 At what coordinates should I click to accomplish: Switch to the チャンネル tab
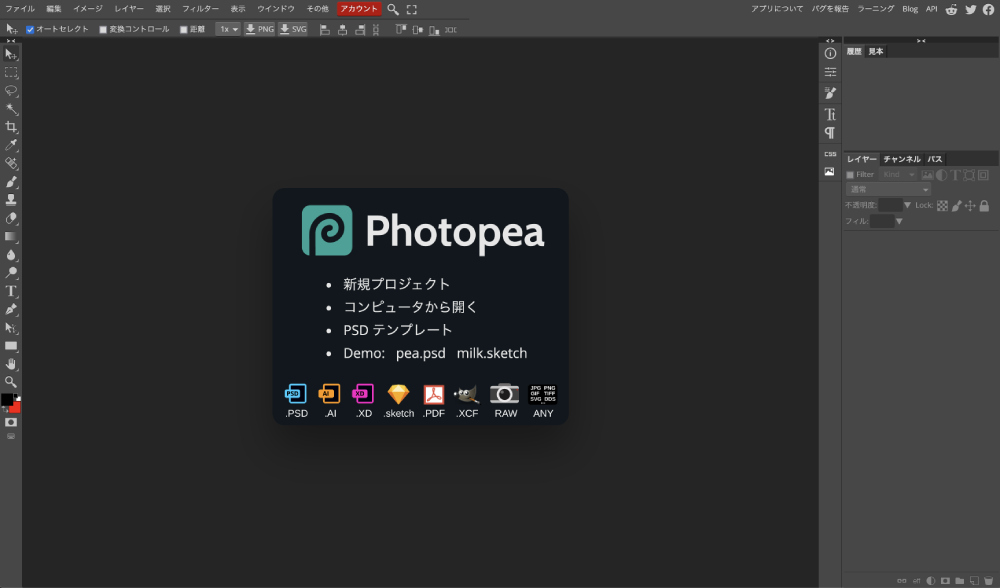pos(902,159)
